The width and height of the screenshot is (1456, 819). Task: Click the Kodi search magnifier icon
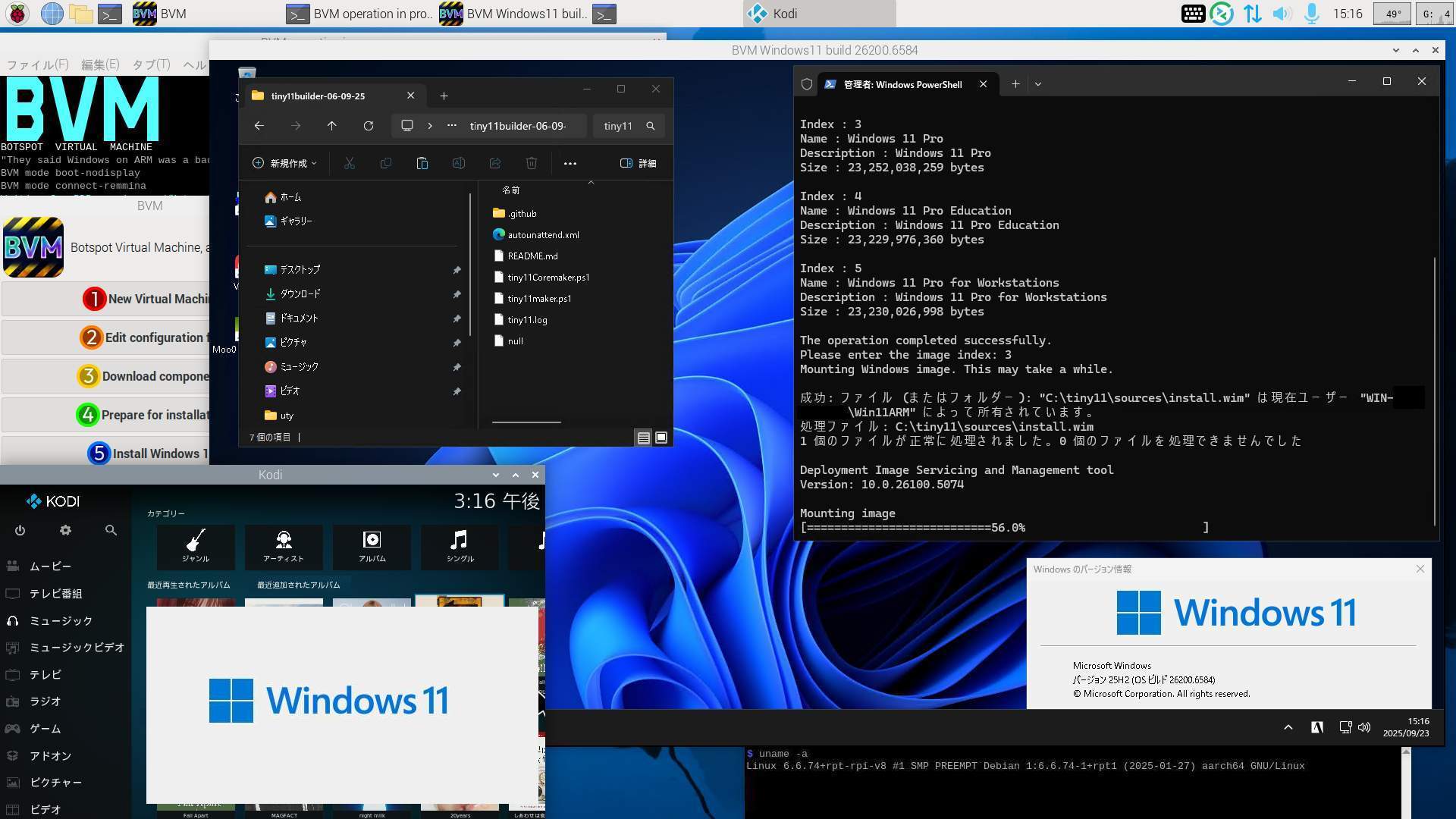pyautogui.click(x=111, y=531)
